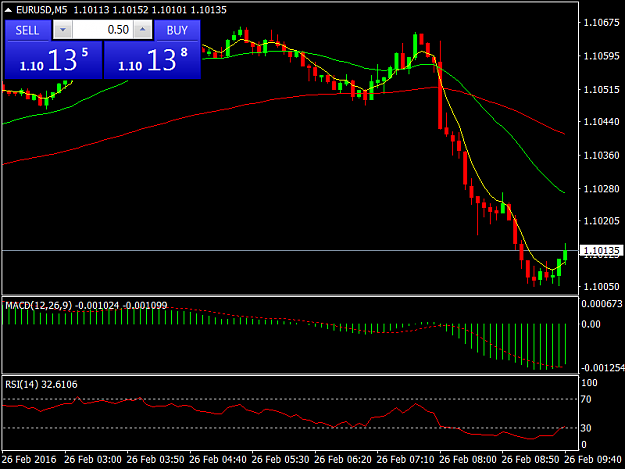Click the MACD scale value 0.000673
625x469 pixels.
(x=602, y=304)
